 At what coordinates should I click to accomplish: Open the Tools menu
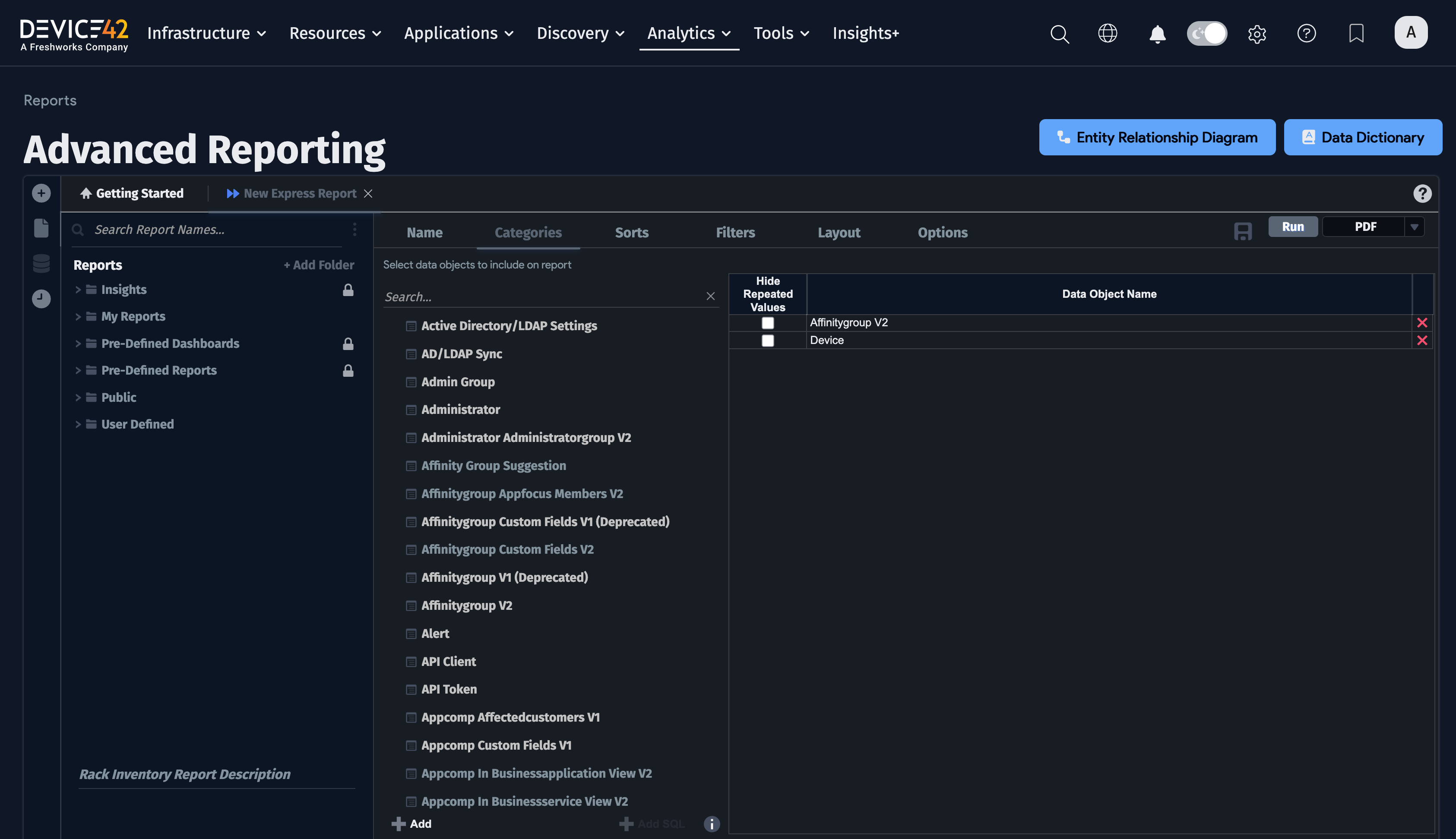[781, 33]
